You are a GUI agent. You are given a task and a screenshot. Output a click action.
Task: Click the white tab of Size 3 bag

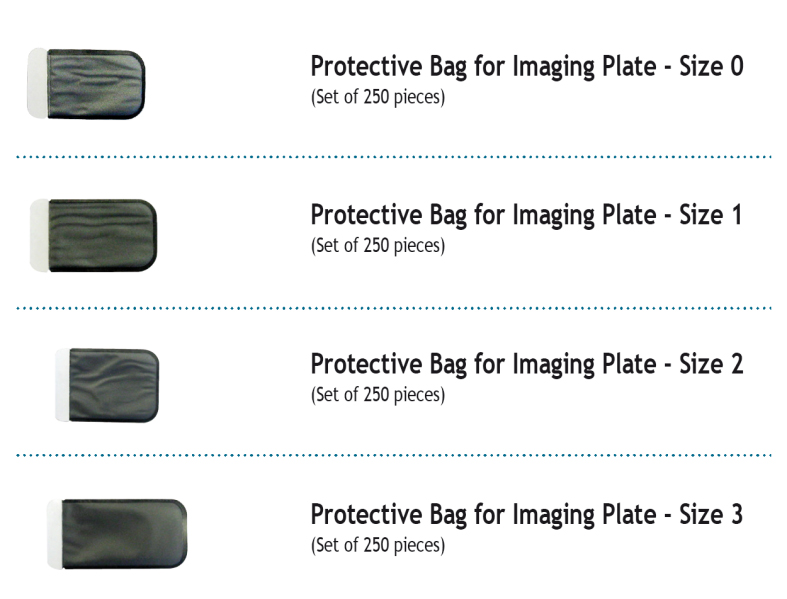point(55,534)
